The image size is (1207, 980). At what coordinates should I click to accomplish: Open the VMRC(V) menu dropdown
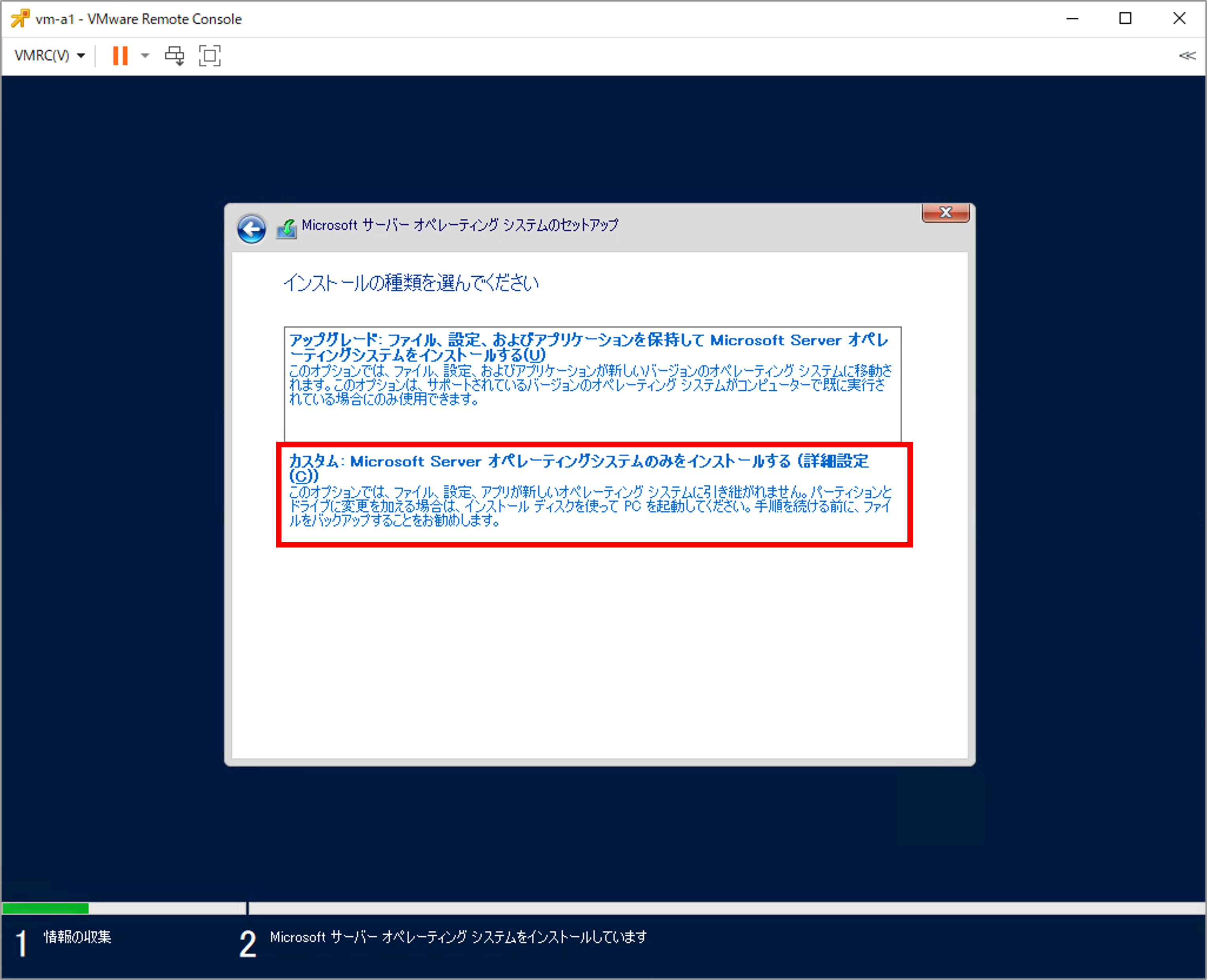coord(50,55)
